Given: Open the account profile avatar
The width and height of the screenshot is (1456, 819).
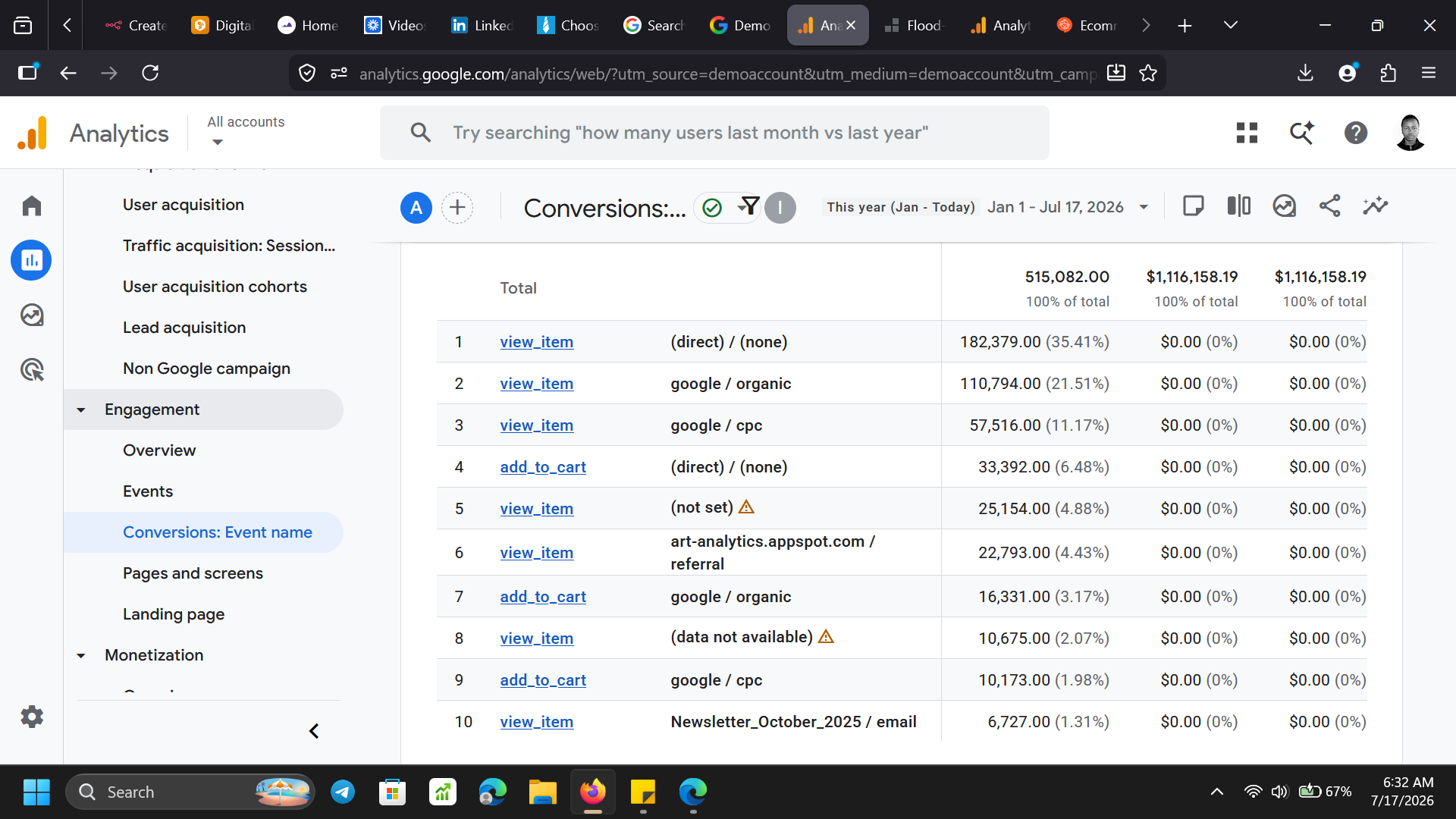Looking at the screenshot, I should 1410,133.
